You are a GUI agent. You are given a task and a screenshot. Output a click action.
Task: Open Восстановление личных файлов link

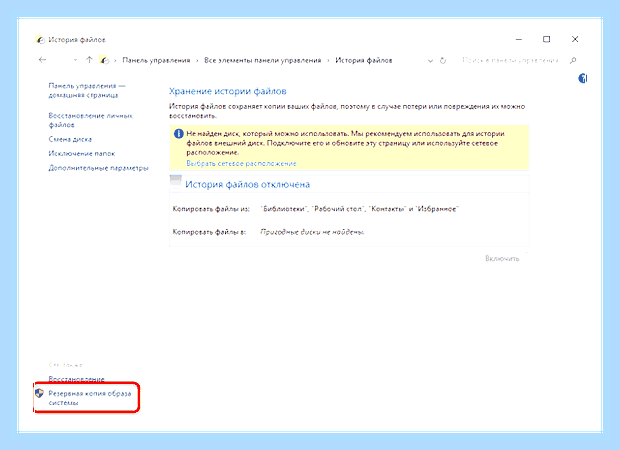pyautogui.click(x=90, y=120)
